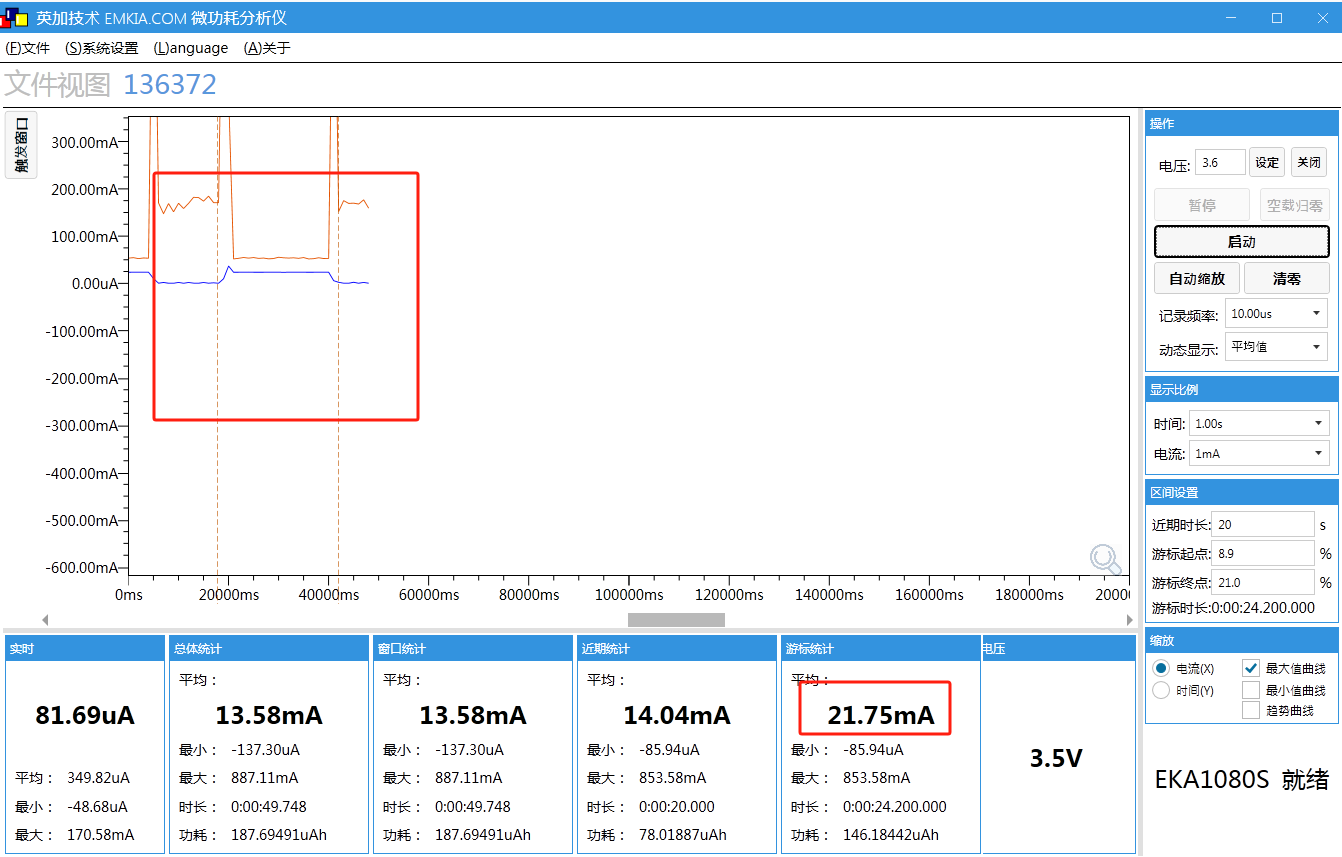Viewport: 1342px width, 857px height.
Task: Click the 近期时长 input field
Action: (1263, 524)
